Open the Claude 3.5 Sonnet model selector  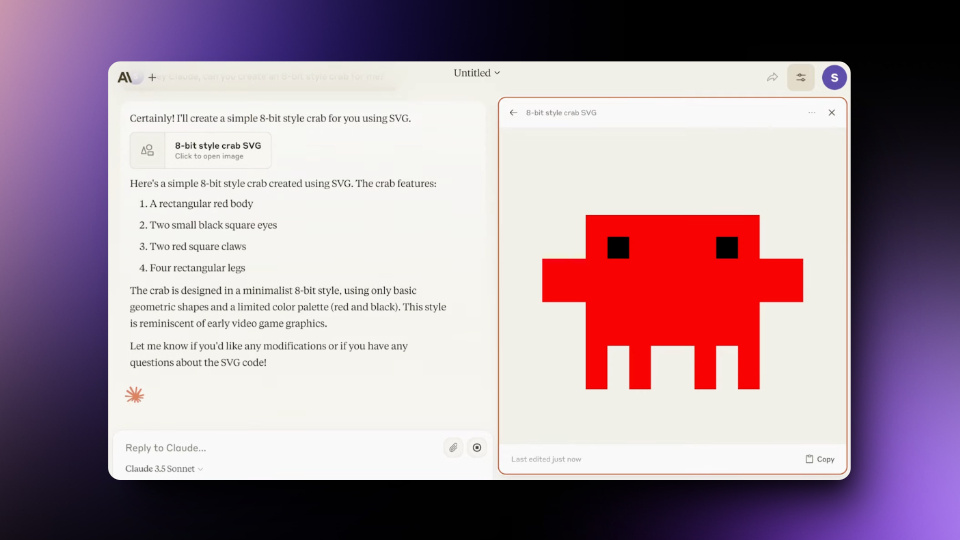(164, 469)
